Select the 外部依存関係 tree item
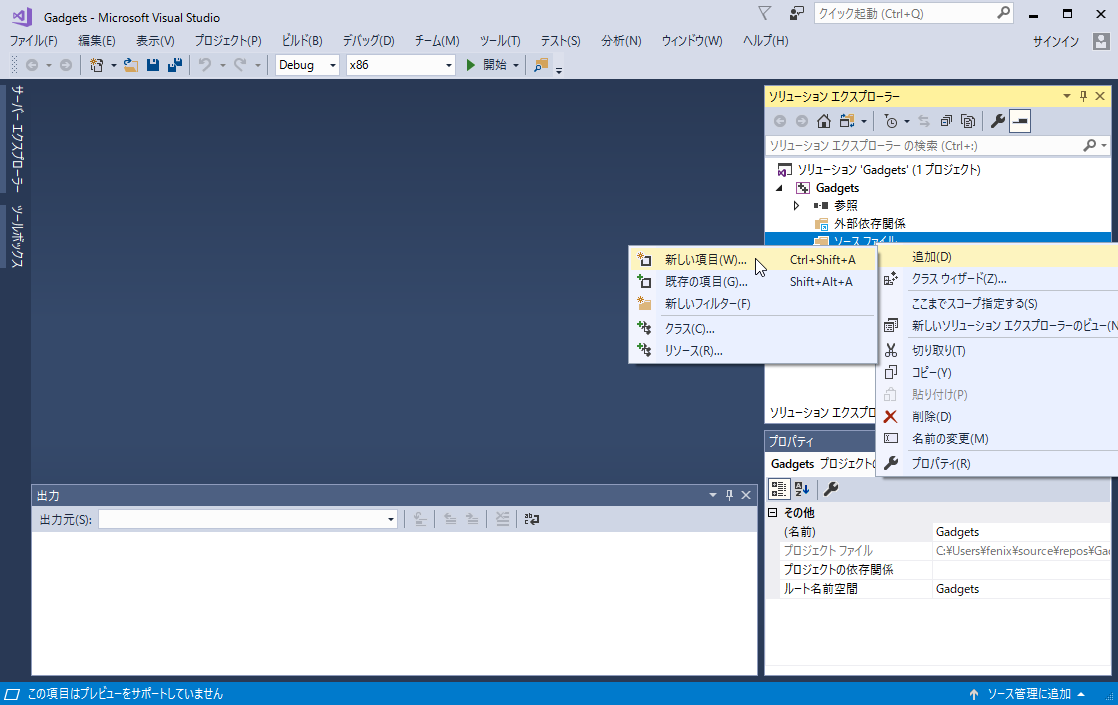Viewport: 1118px width, 705px height. pos(869,223)
